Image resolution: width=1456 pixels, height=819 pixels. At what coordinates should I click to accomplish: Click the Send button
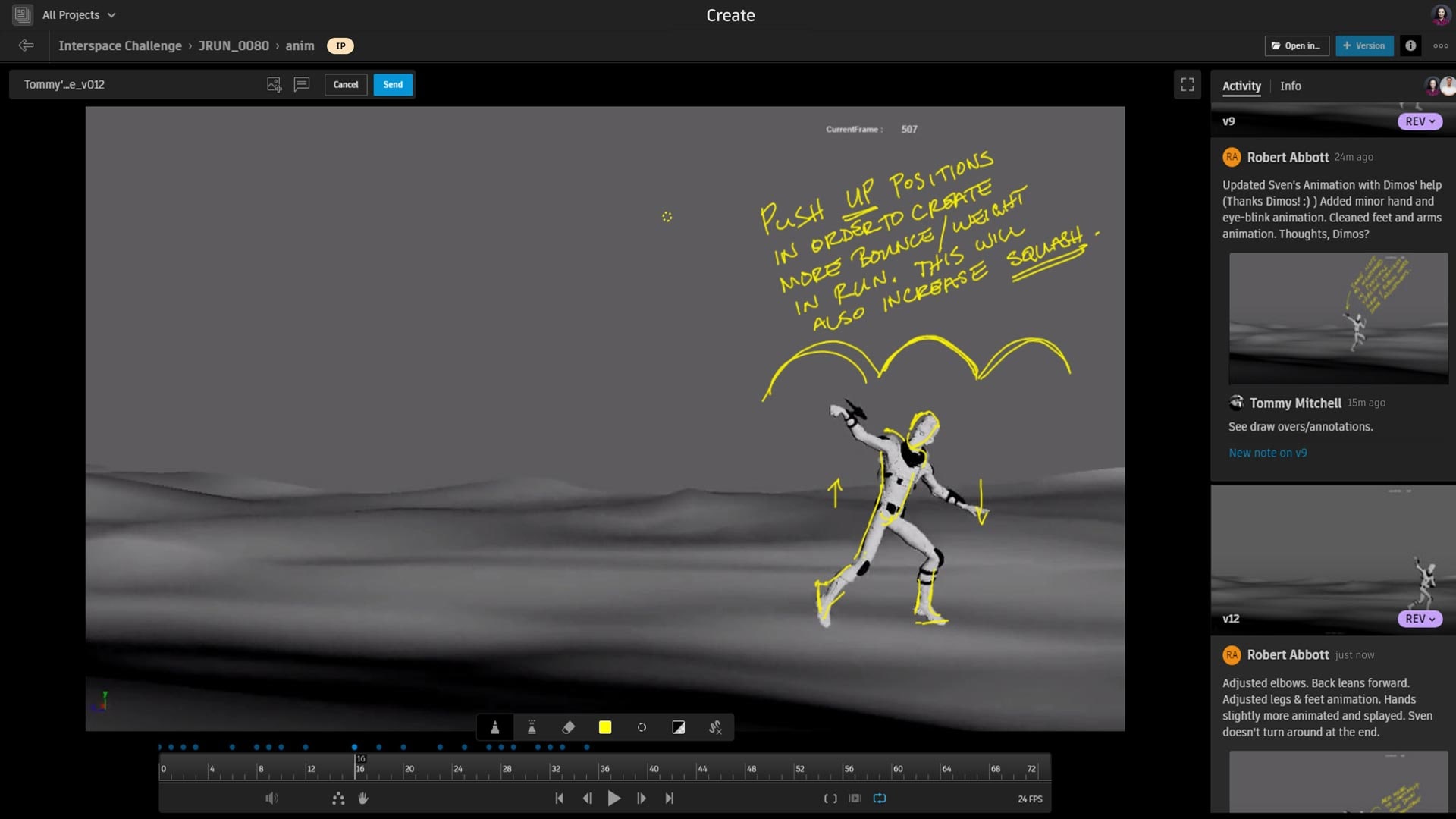(393, 85)
